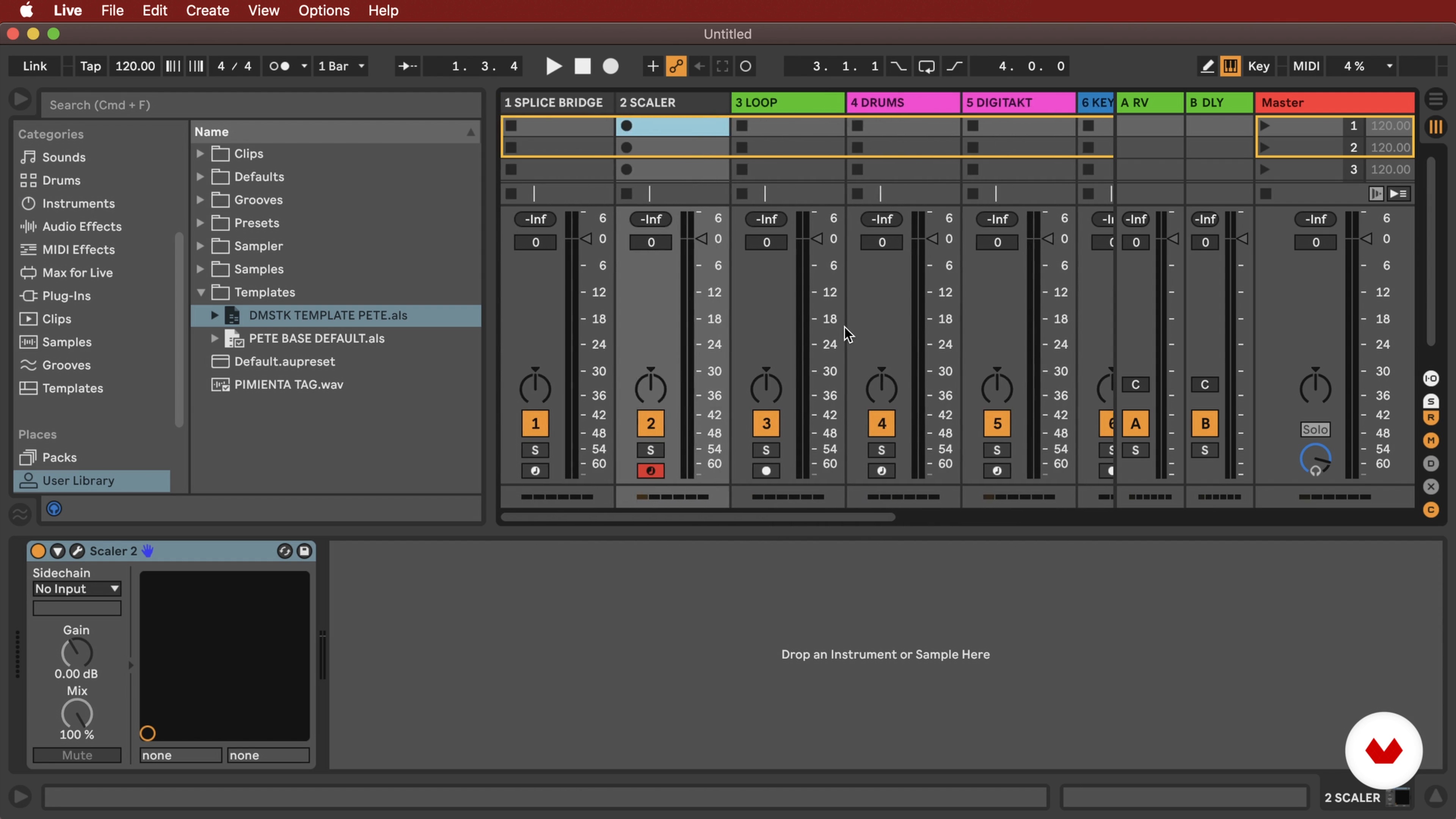Enable Key Map Mode
Image resolution: width=1456 pixels, height=819 pixels.
1259,66
